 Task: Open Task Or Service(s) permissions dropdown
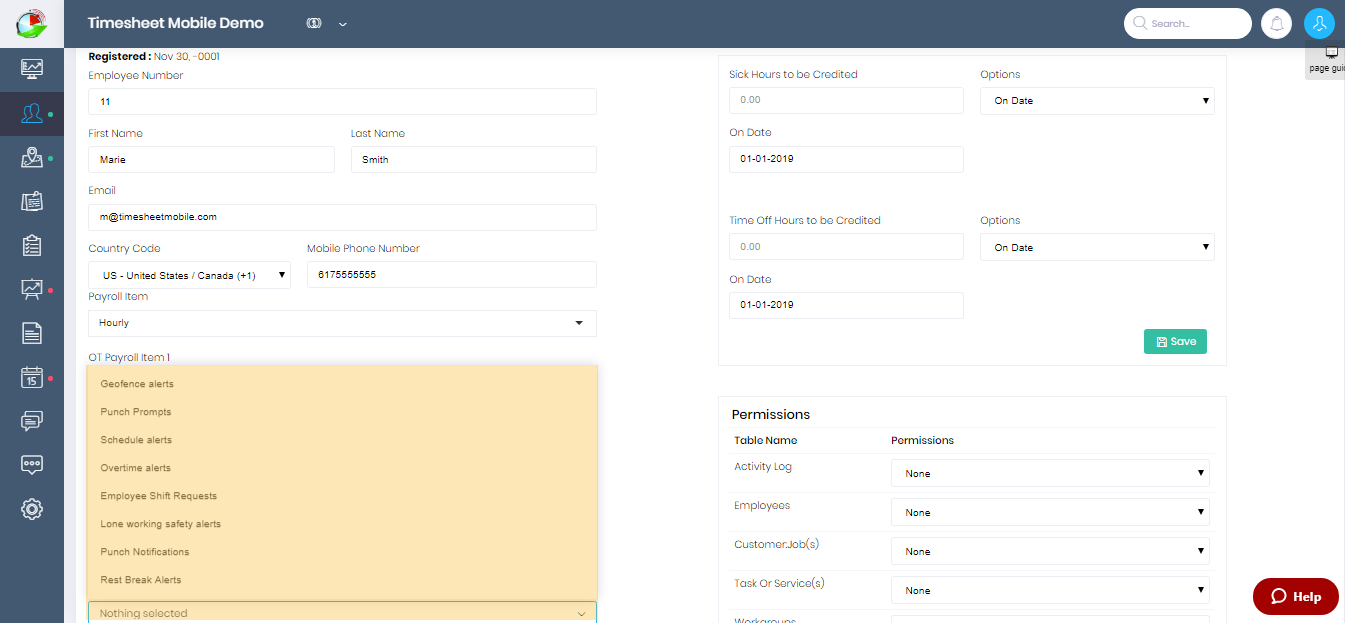[x=1050, y=590]
